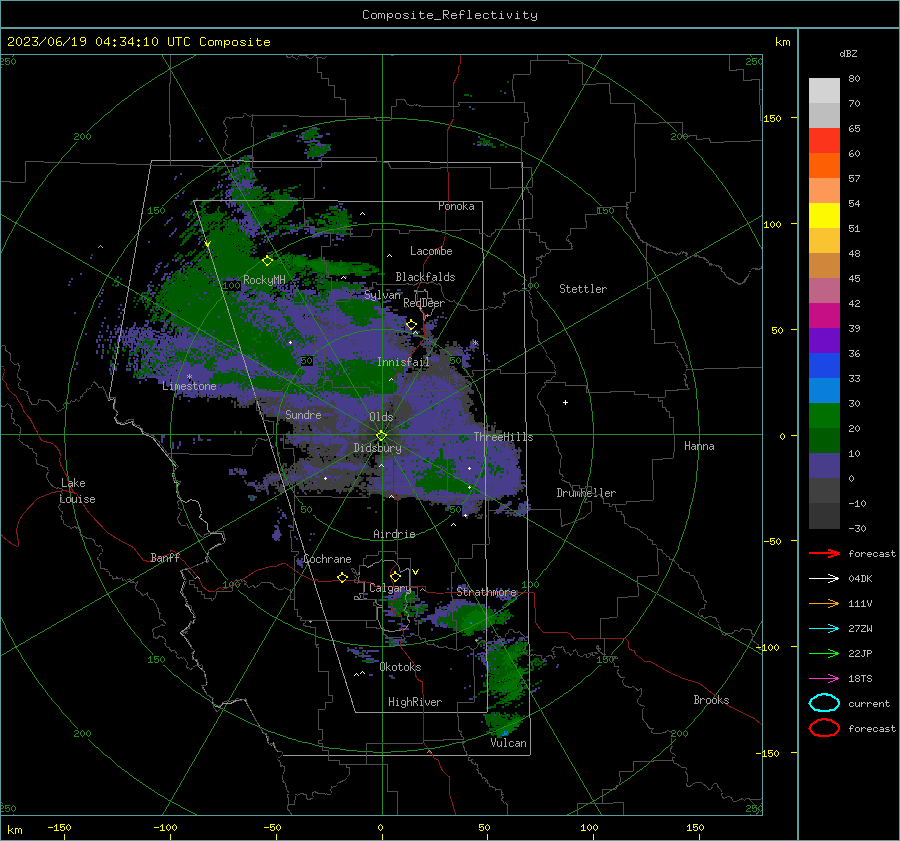Select the green 22JP arrow icon

click(x=824, y=653)
